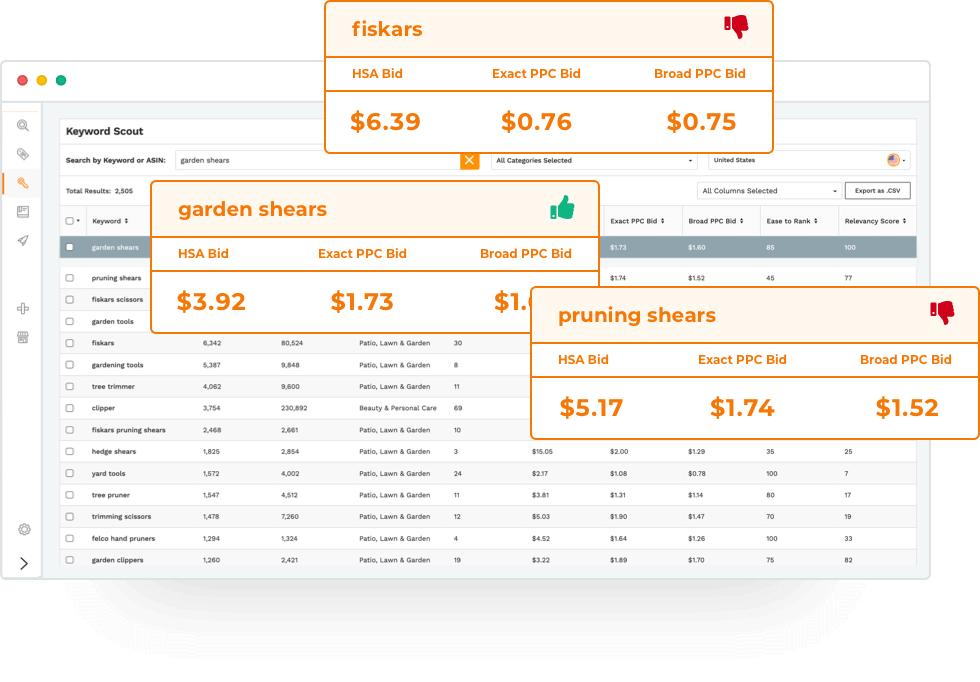Open the United States marketplace dropdown
980x682 pixels.
click(x=809, y=161)
